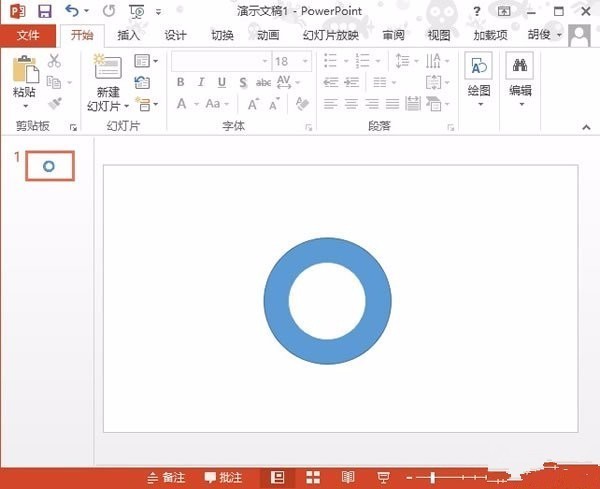The image size is (600, 489).
Task: Start slideshow from status bar icon
Action: coord(383,478)
